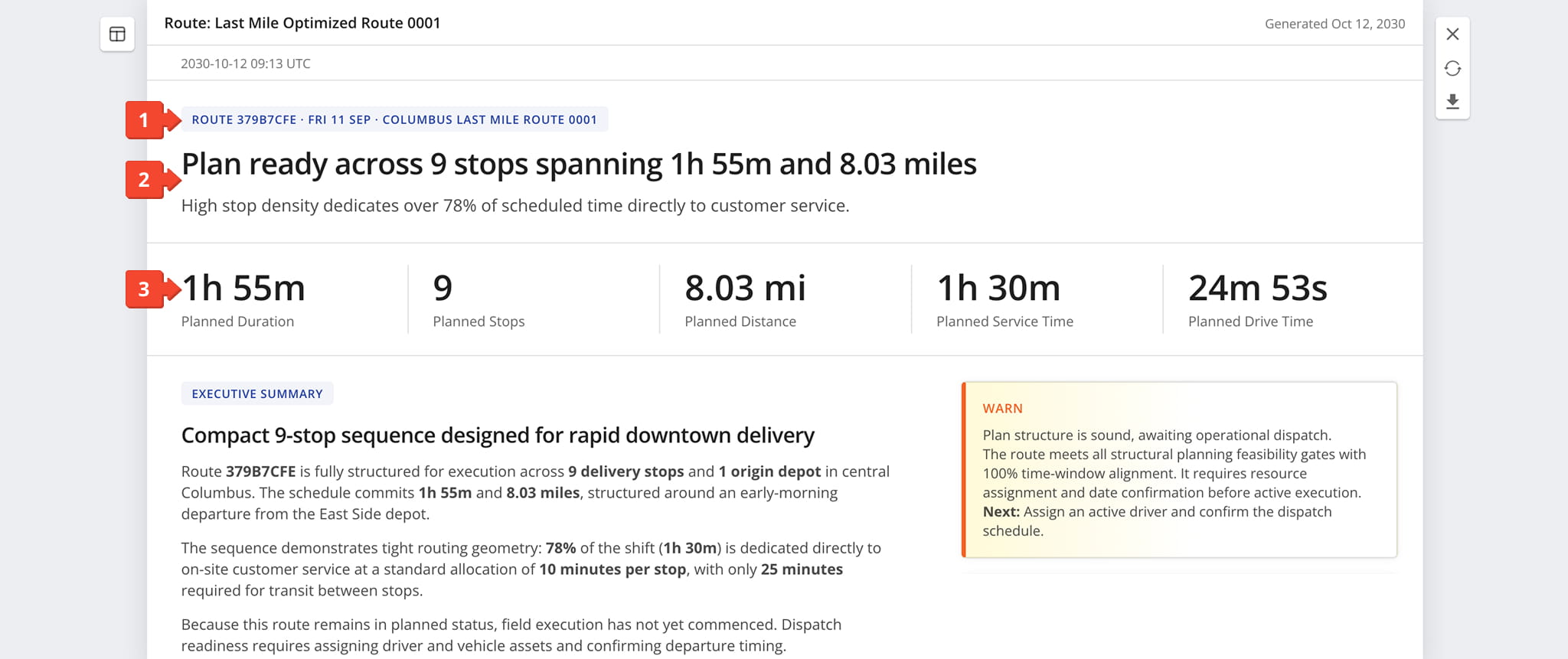Click the WARN label in alert card

coord(1002,409)
